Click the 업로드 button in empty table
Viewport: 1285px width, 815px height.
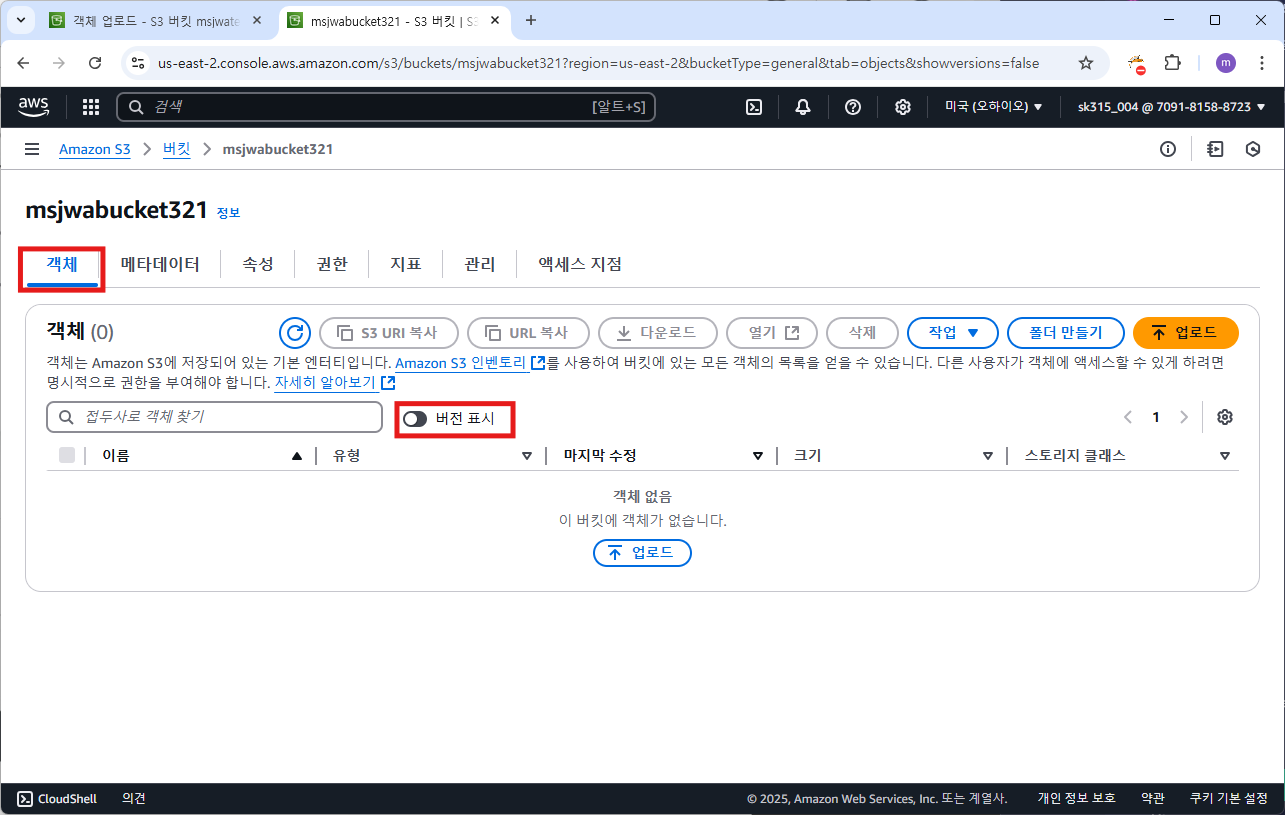642,553
